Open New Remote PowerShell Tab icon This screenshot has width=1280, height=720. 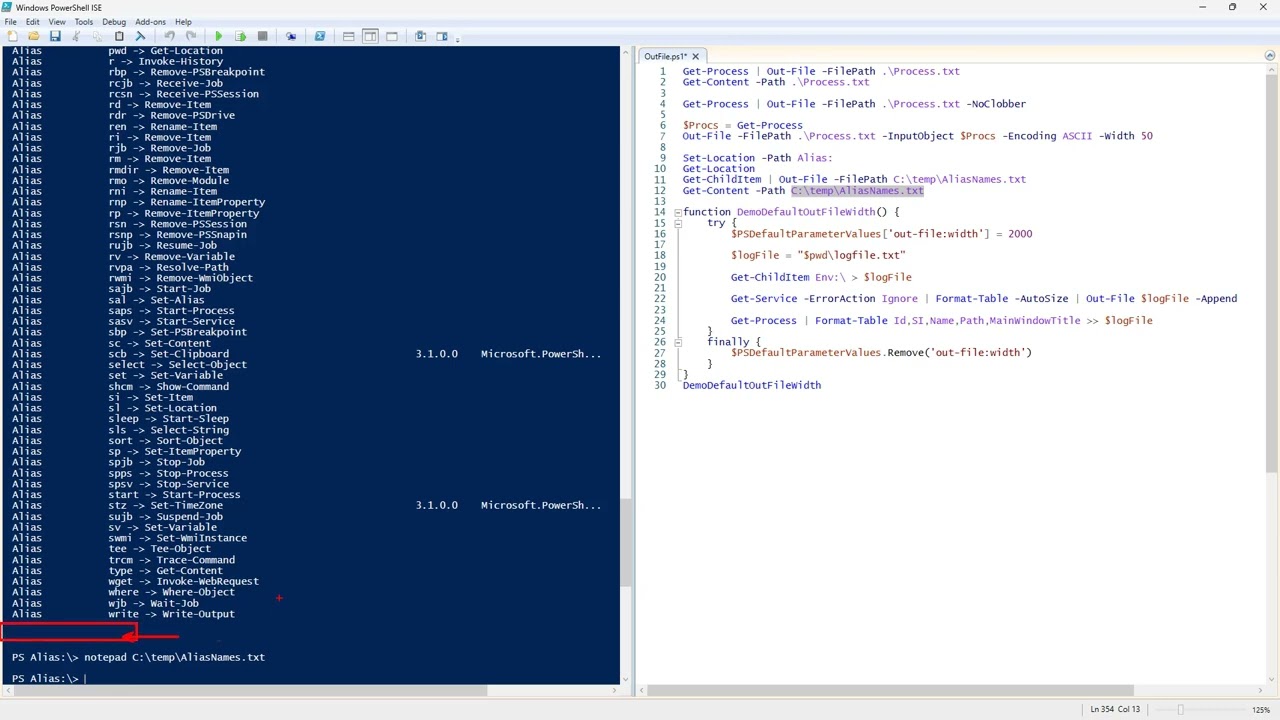[x=291, y=36]
